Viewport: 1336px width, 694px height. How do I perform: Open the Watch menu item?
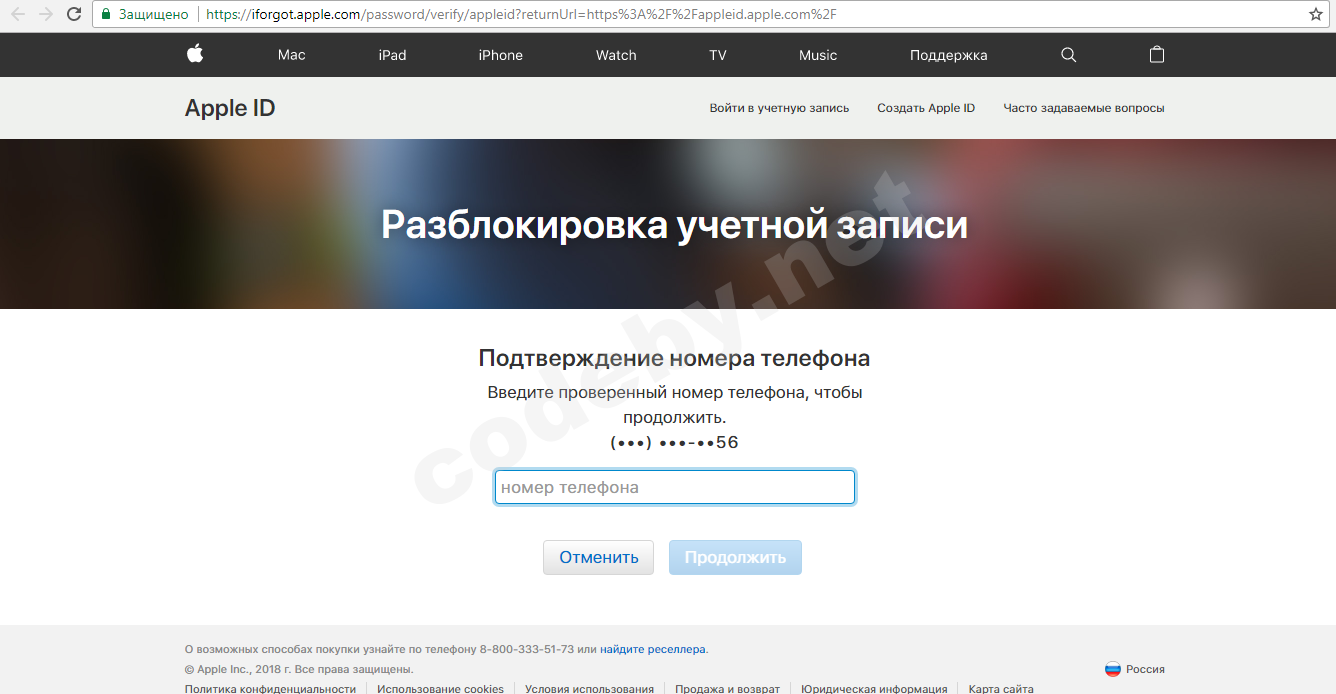coord(616,55)
